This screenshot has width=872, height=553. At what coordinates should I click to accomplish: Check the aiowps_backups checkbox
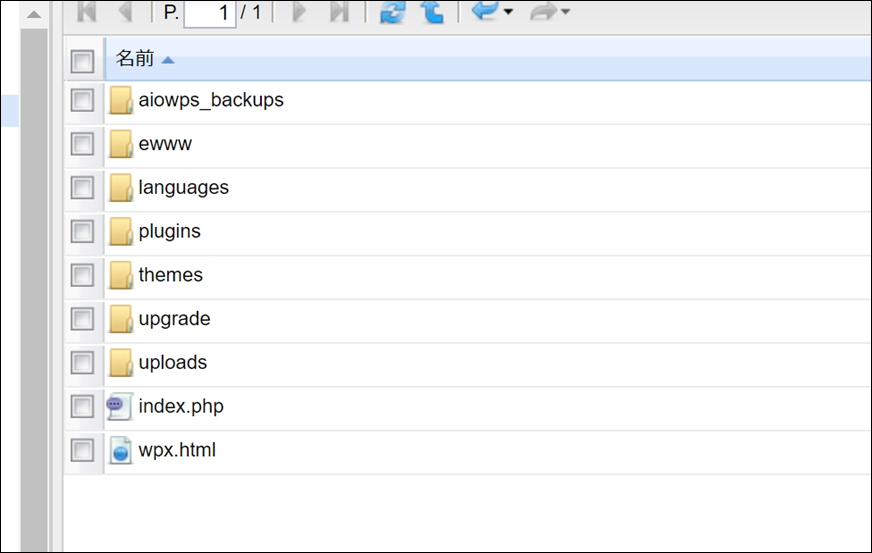[82, 100]
